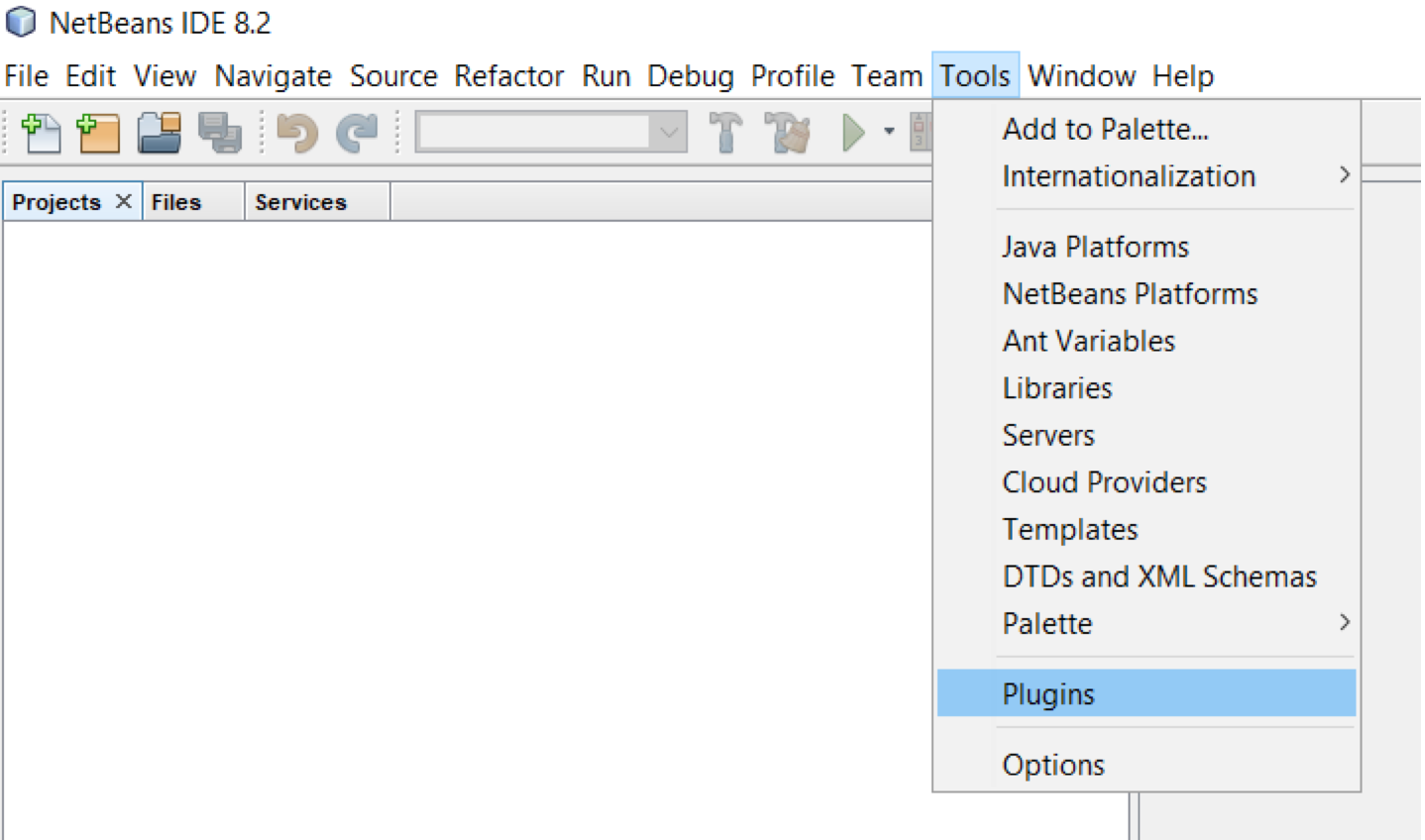The height and width of the screenshot is (840, 1425).
Task: Choose Ant Variables menu entry
Action: pyautogui.click(x=1147, y=341)
